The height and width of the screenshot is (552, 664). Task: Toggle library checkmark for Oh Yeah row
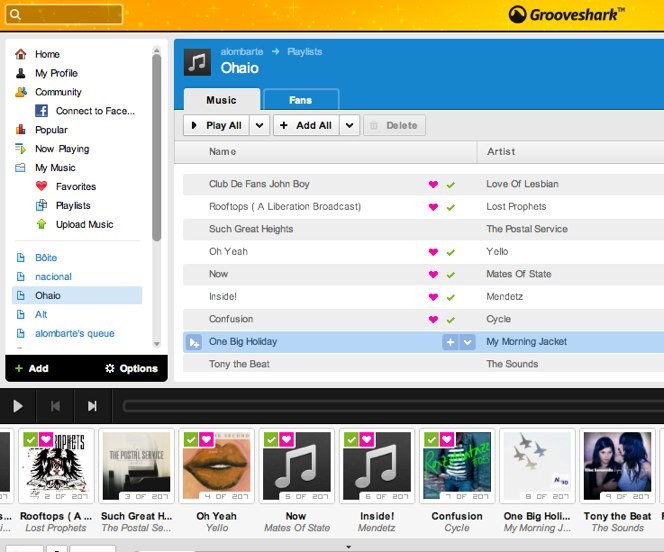[x=451, y=252]
